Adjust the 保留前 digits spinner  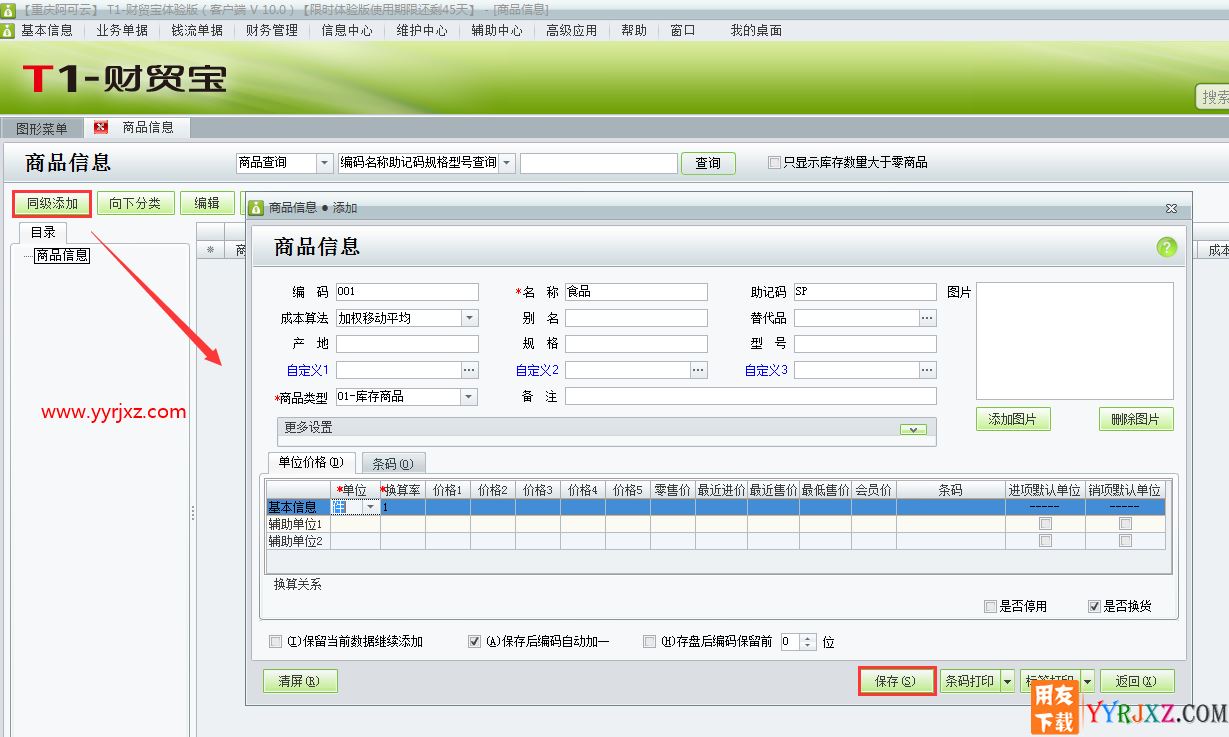point(808,642)
